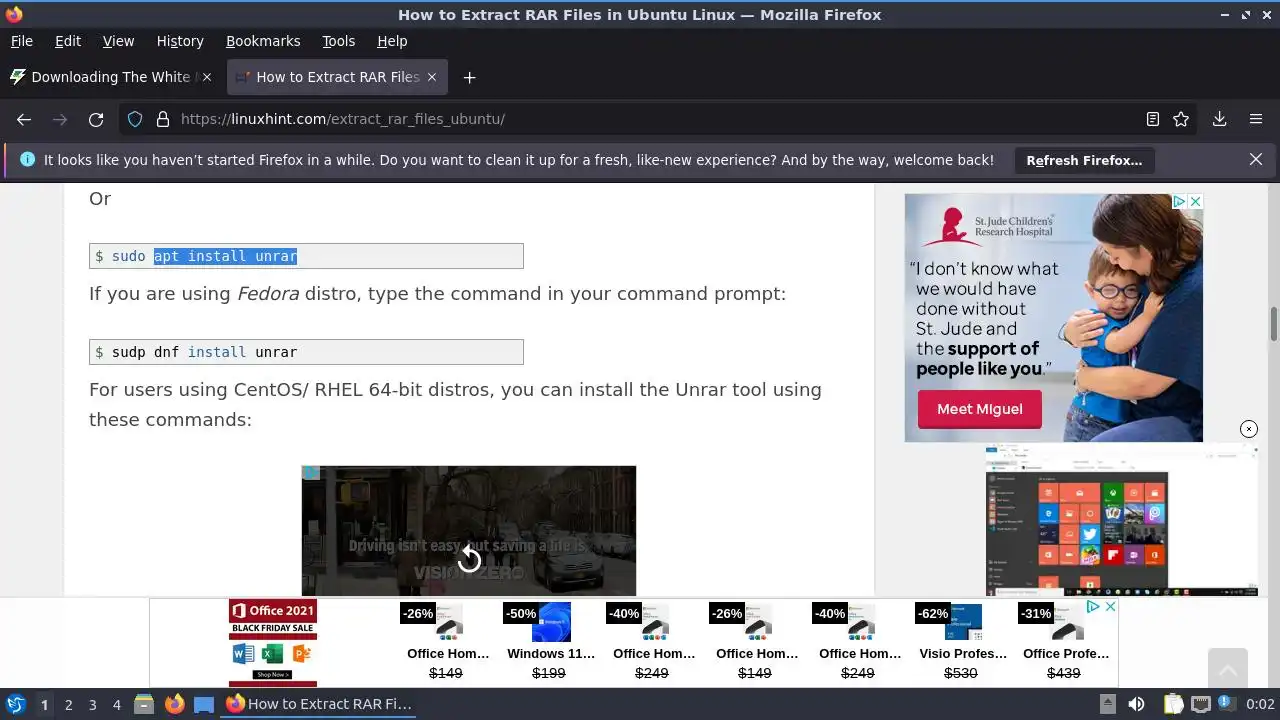Screen dimensions: 1280x720
Task: Select How to Extract RAR Fi... taskbar window
Action: [x=320, y=704]
